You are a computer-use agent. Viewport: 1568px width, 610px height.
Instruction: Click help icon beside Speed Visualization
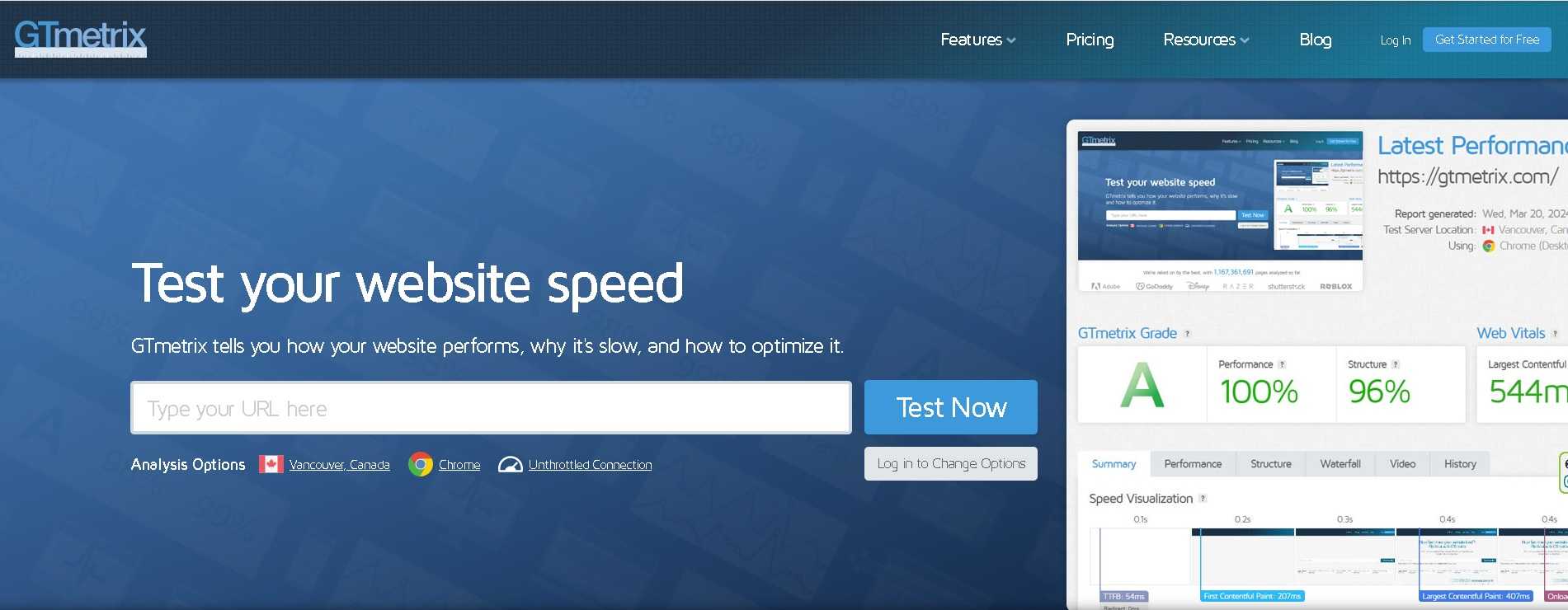pos(1203,499)
